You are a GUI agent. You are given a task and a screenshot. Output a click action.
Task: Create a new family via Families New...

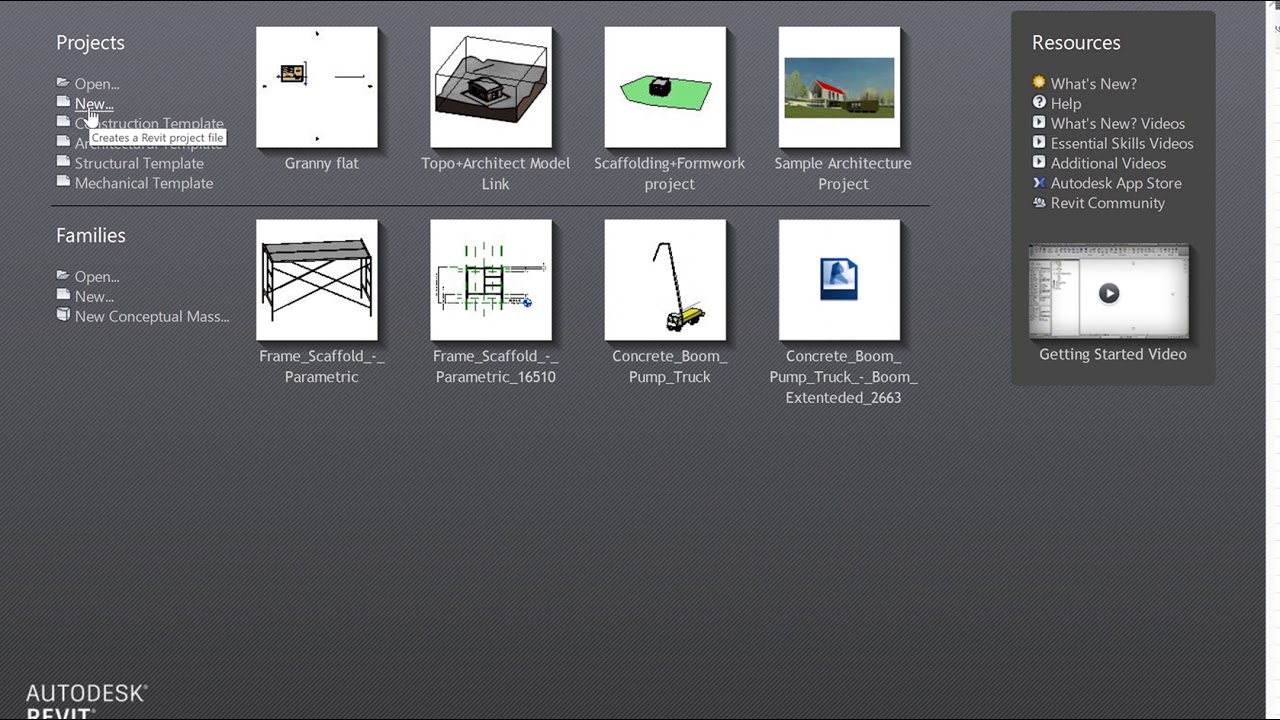point(94,297)
